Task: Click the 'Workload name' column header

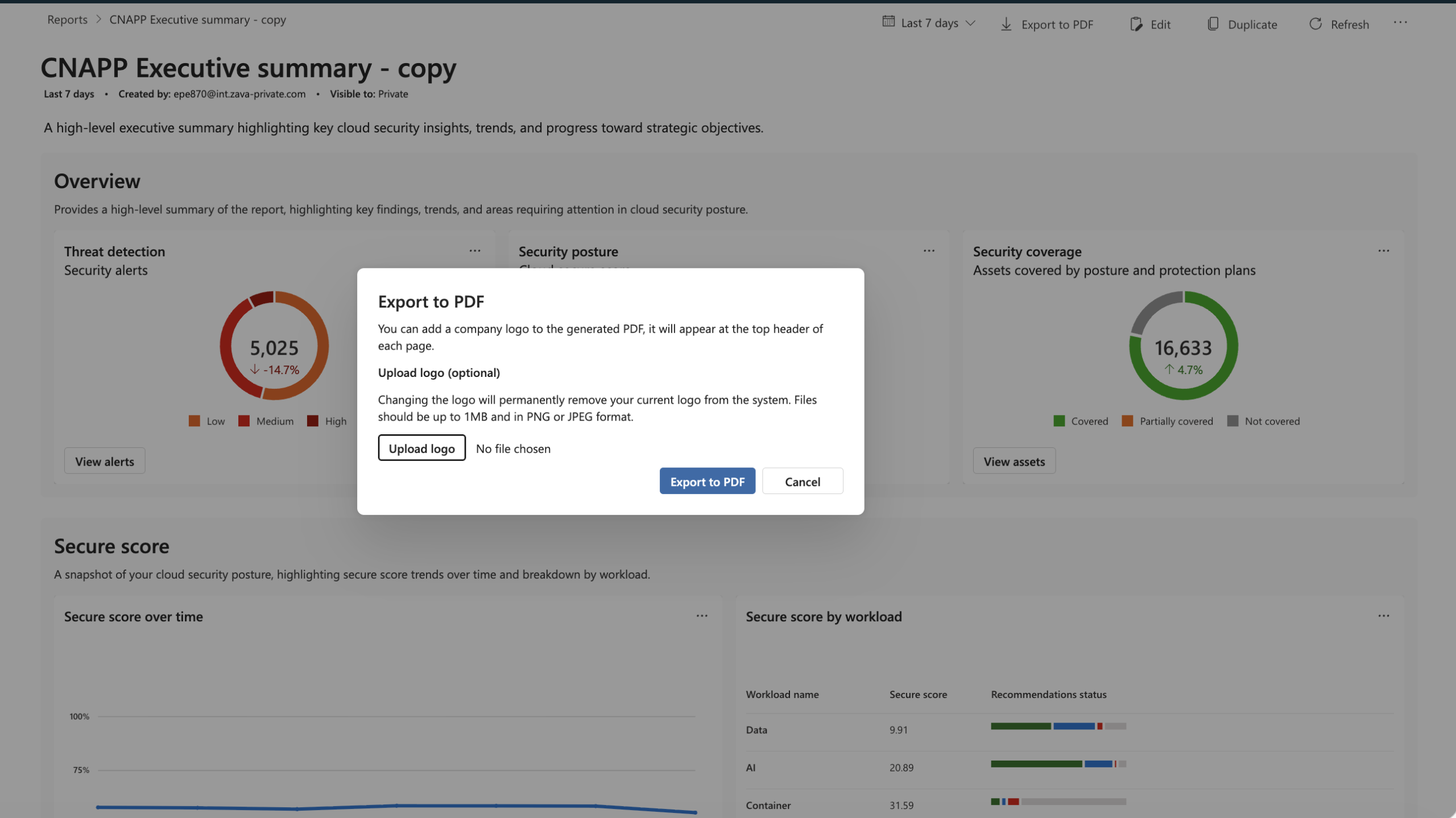Action: pyautogui.click(x=782, y=694)
